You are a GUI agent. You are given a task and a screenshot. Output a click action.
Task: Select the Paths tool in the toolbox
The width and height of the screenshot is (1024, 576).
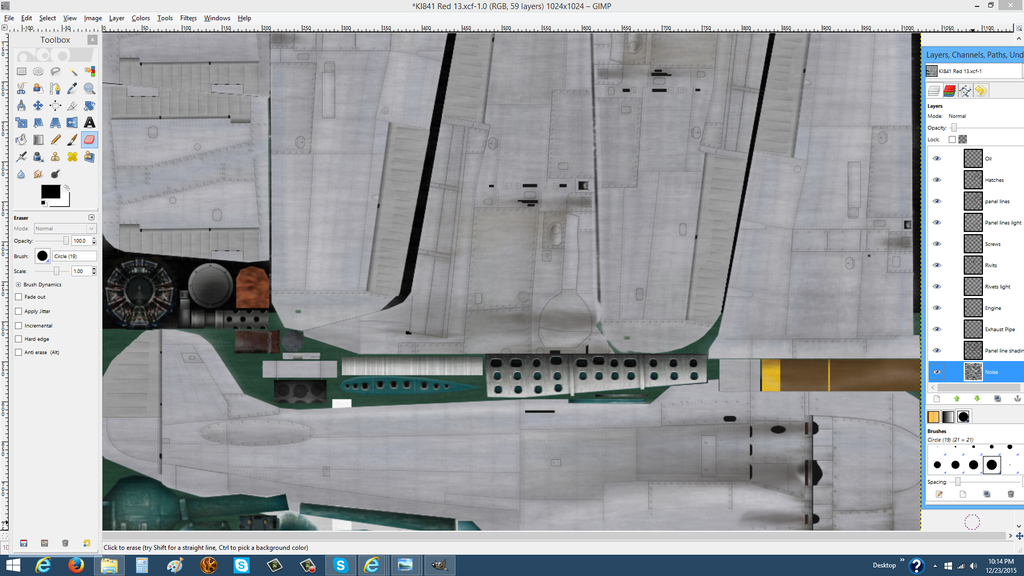(x=56, y=88)
